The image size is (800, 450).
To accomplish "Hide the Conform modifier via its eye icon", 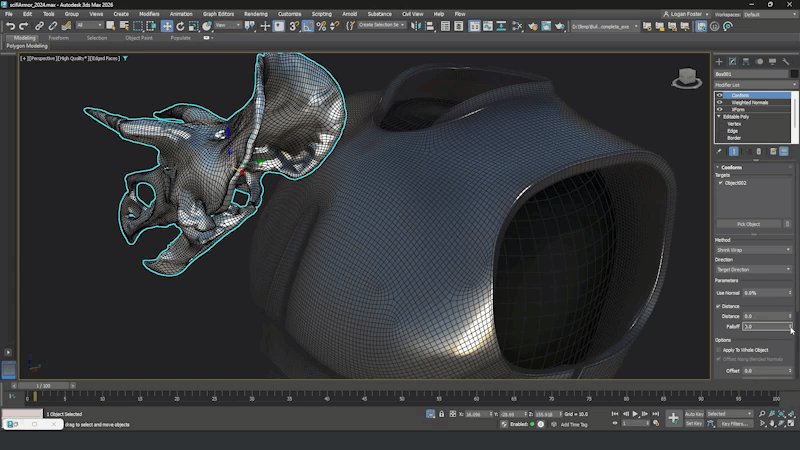I will point(719,95).
